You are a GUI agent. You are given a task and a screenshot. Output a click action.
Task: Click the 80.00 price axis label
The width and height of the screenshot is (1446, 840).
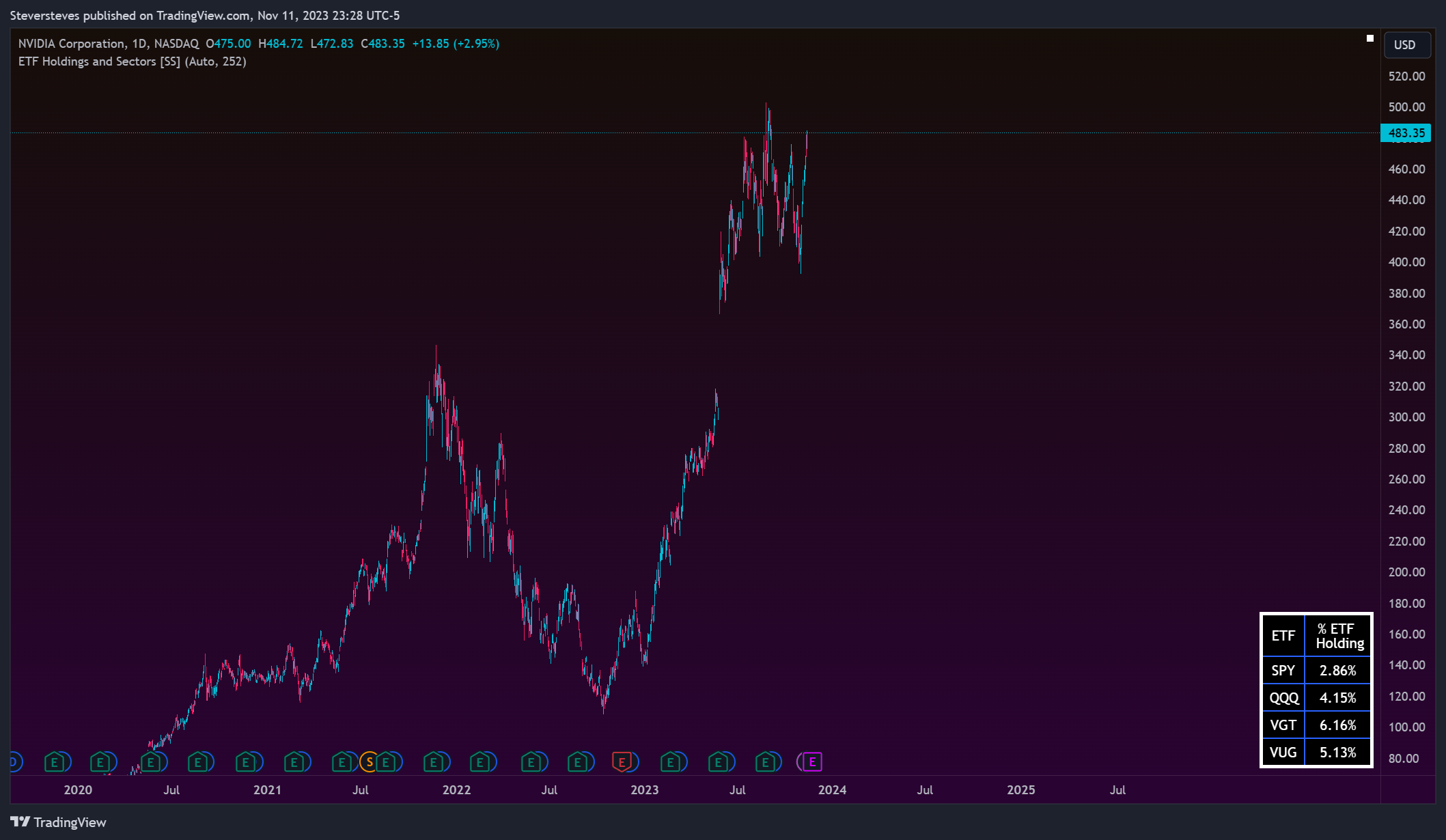(x=1404, y=759)
